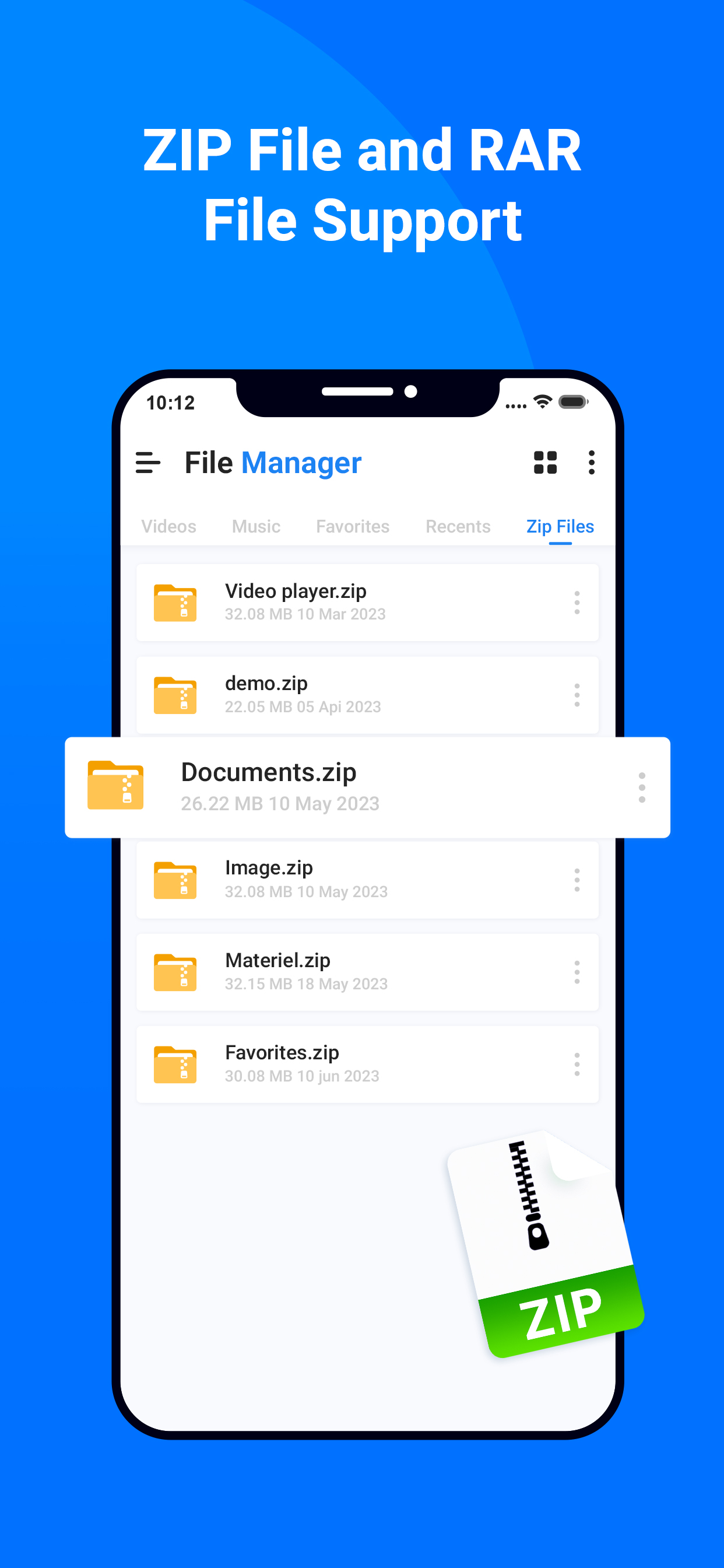Select the Zip Files tab
Screen dimensions: 724x1568
coord(560,527)
